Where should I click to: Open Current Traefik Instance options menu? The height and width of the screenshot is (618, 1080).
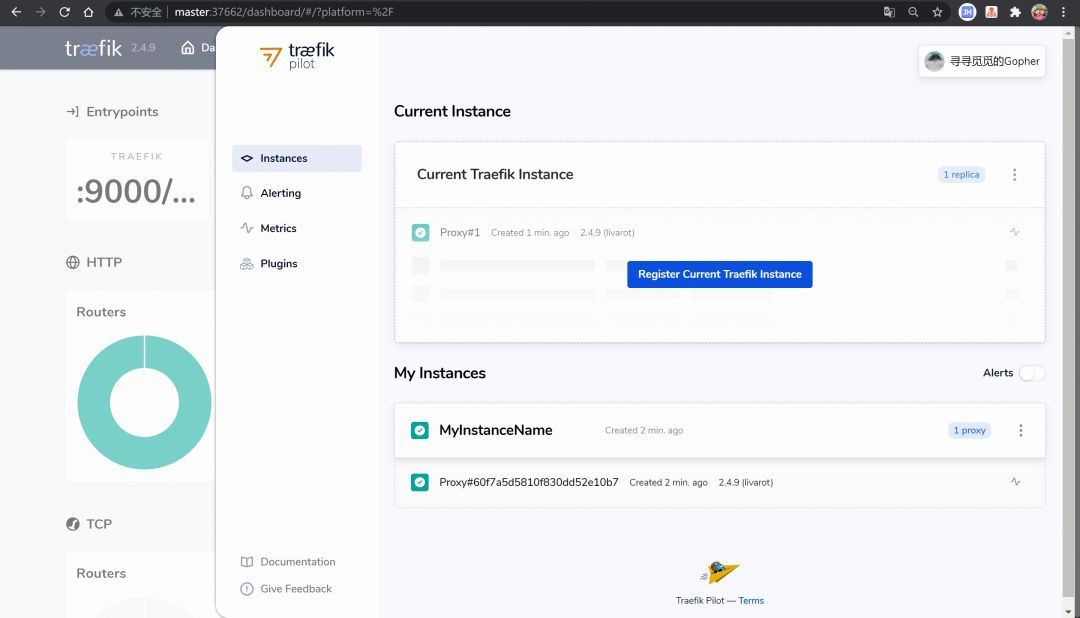point(1015,174)
